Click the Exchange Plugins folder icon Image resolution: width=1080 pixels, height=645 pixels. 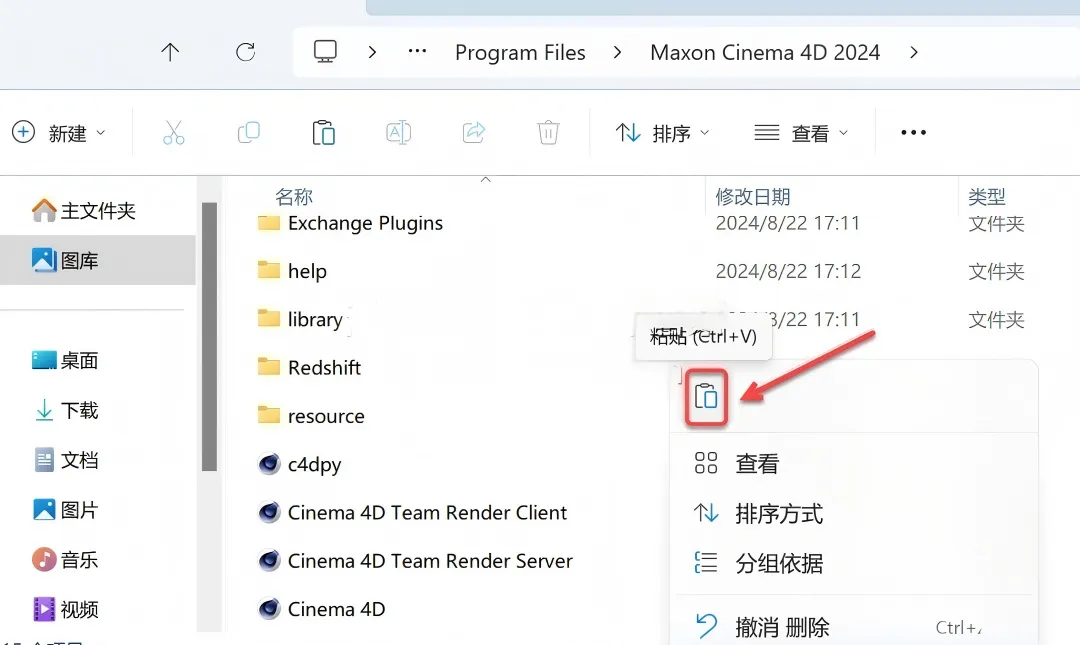[x=269, y=223]
